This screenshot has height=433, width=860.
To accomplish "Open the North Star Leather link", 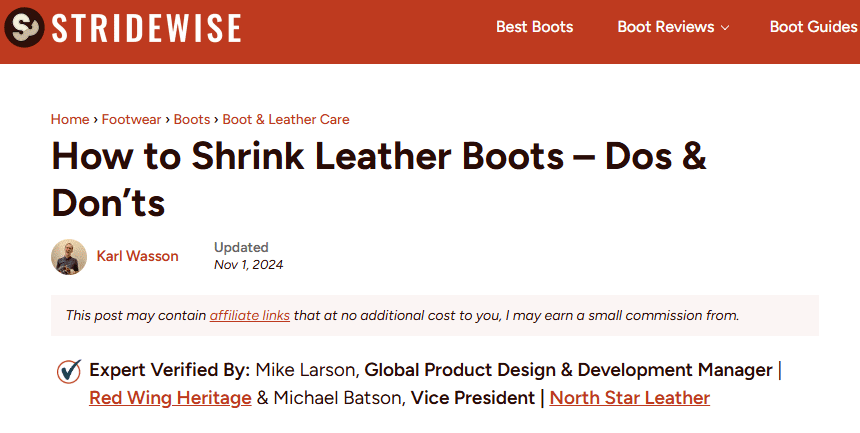I will (x=629, y=398).
